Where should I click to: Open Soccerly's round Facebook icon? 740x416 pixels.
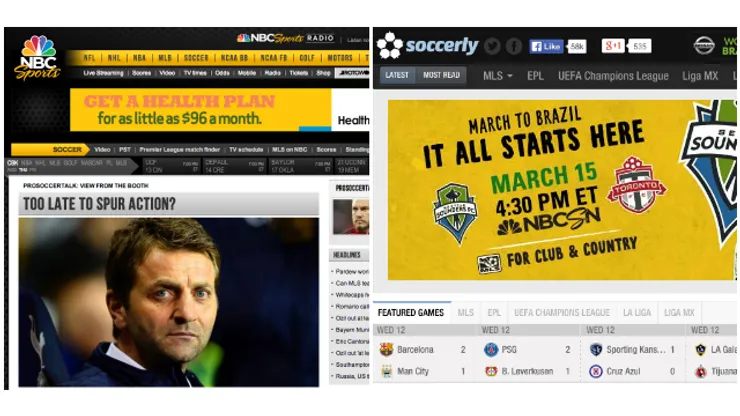(x=514, y=46)
